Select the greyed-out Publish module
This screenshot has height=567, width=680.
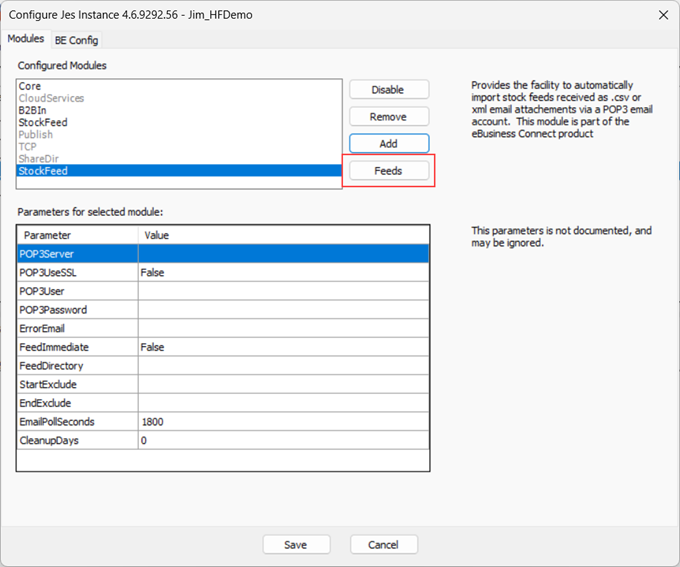35,135
